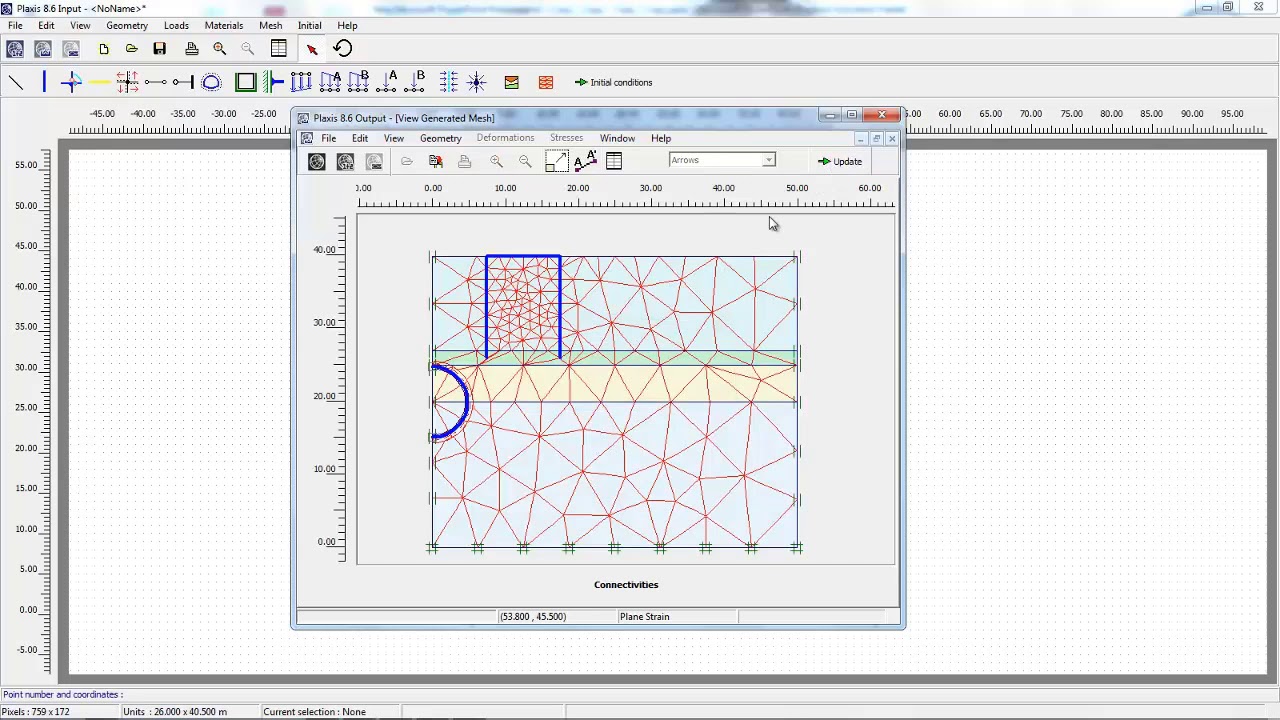Select the Drain tool
The width and height of the screenshot is (1280, 720).
(448, 82)
